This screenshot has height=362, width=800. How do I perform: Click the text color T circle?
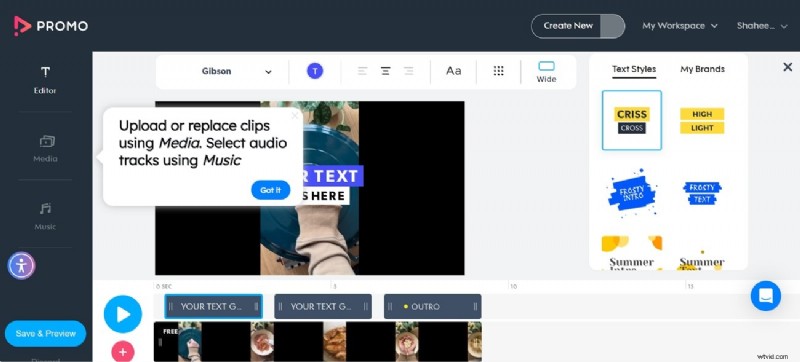315,71
